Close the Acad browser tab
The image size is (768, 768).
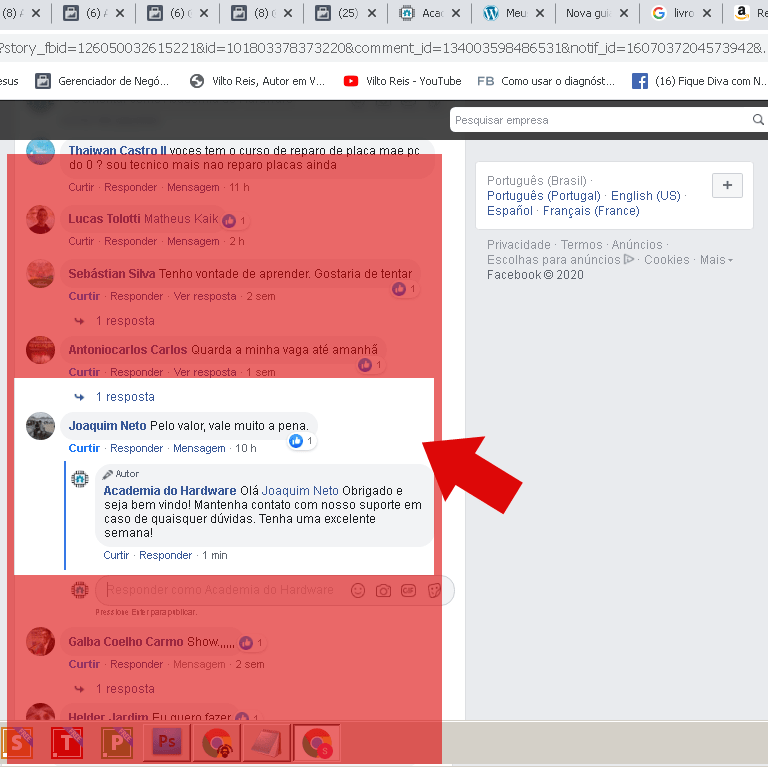point(456,13)
